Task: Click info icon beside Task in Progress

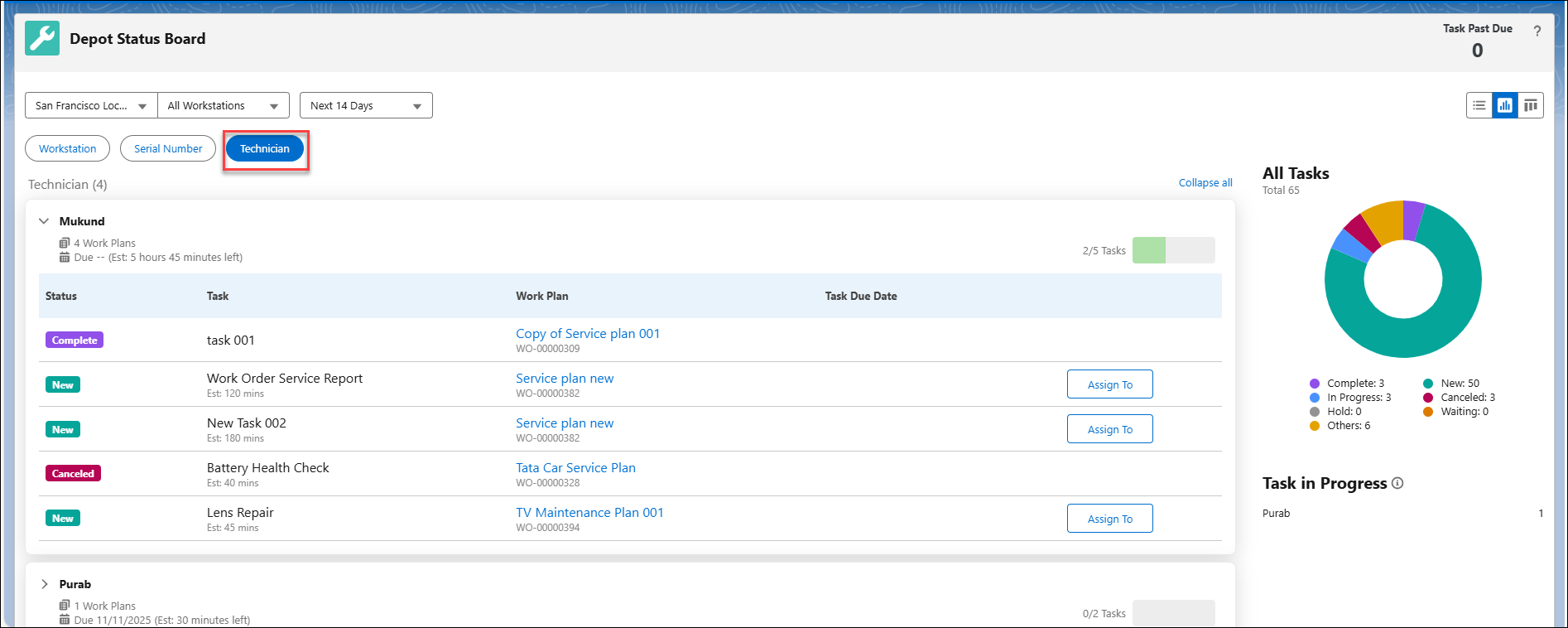Action: click(1397, 483)
